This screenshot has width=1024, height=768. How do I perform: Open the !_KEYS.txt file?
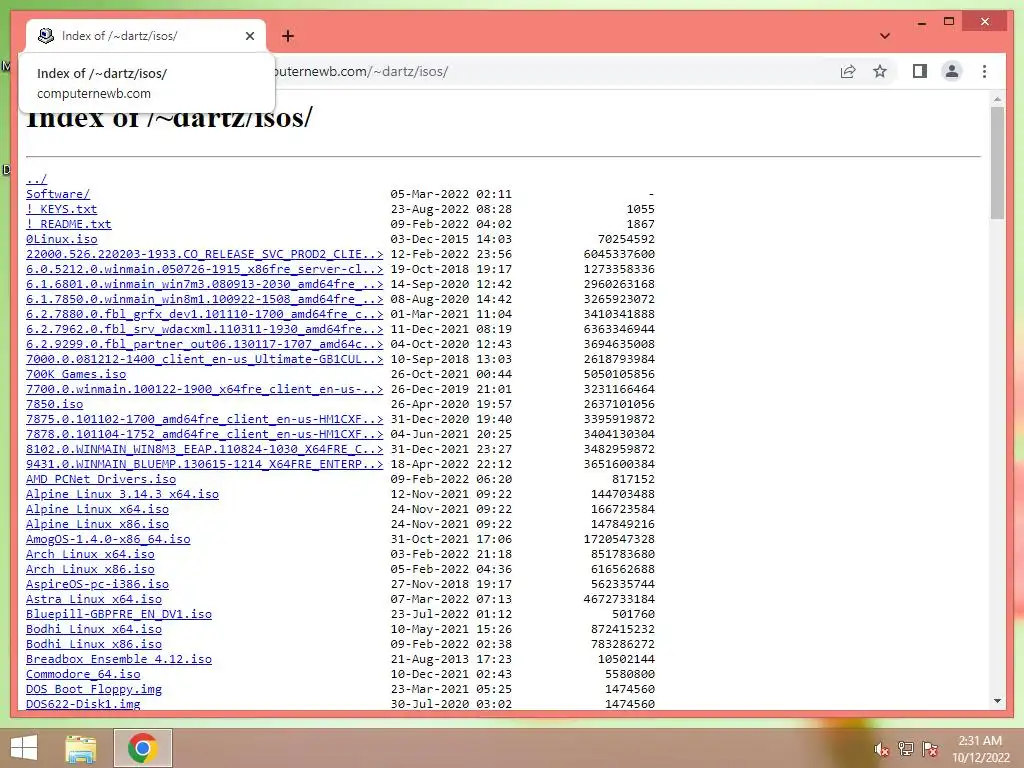pyautogui.click(x=61, y=209)
